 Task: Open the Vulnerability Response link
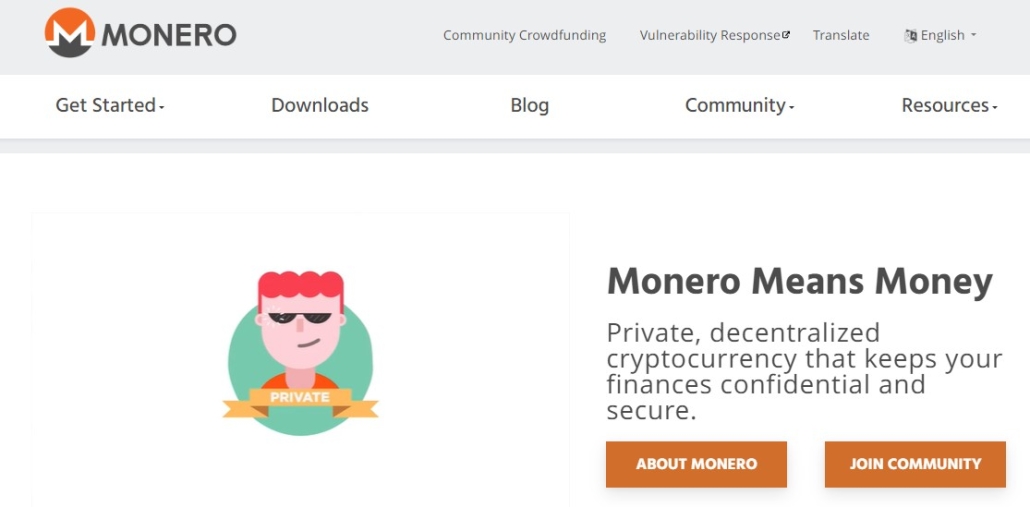click(709, 35)
